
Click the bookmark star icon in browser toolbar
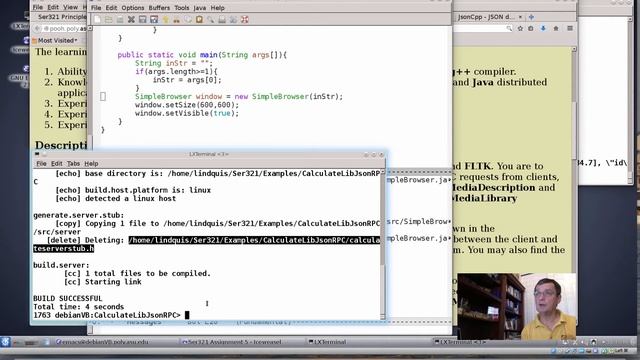coord(520,29)
